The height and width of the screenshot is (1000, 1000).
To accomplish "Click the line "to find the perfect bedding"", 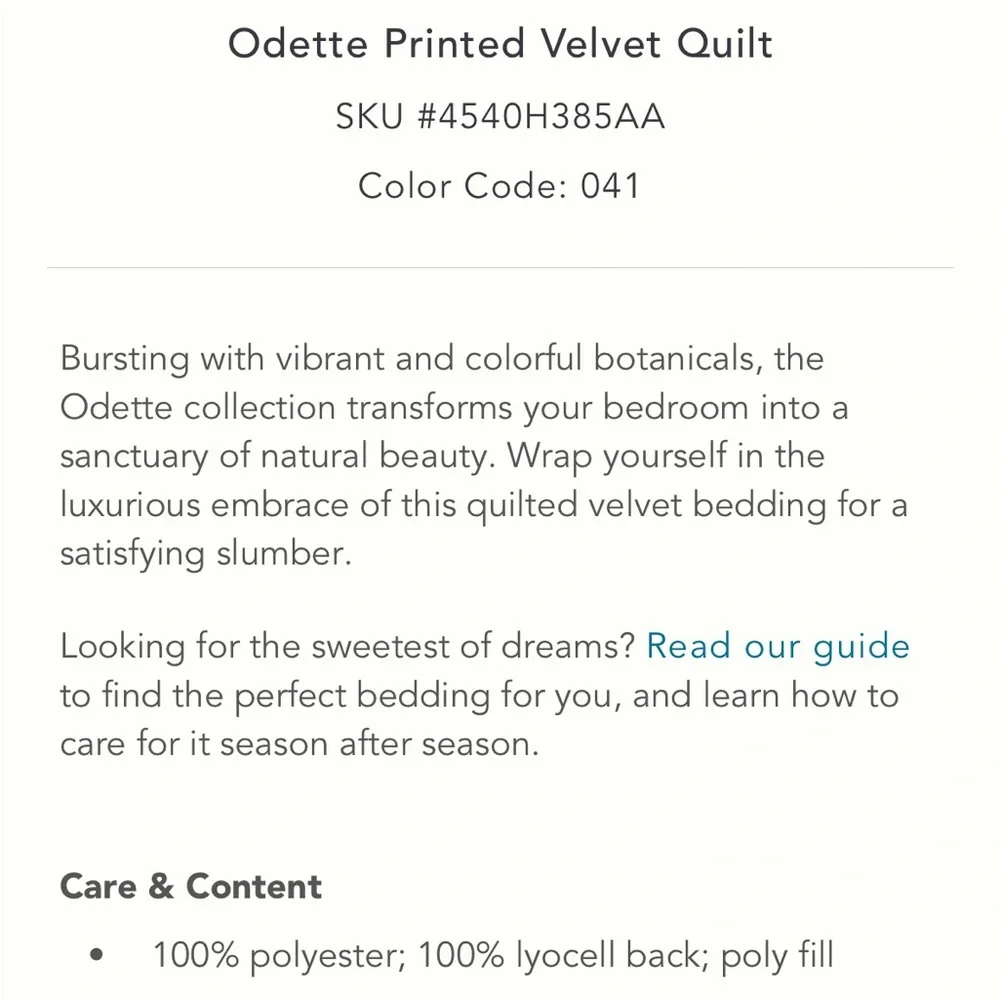I will [x=274, y=696].
